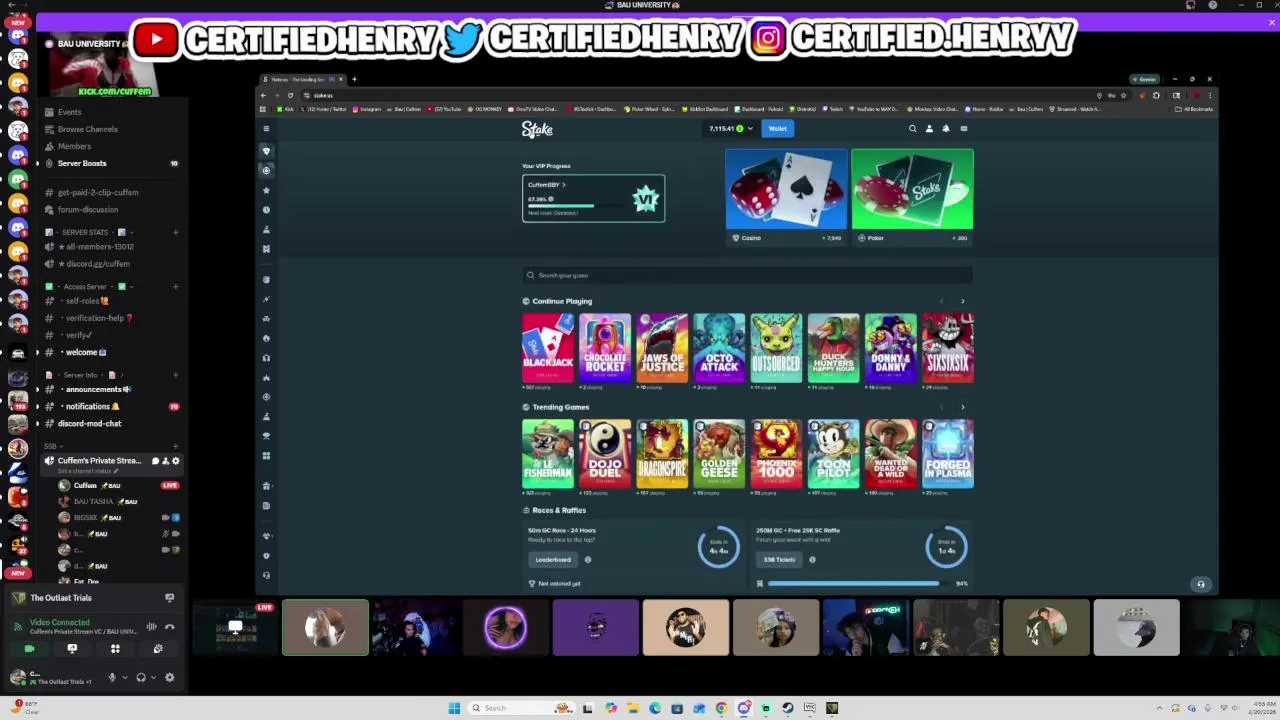Open the Chocolate Rocket game
The width and height of the screenshot is (1280, 720).
[605, 348]
